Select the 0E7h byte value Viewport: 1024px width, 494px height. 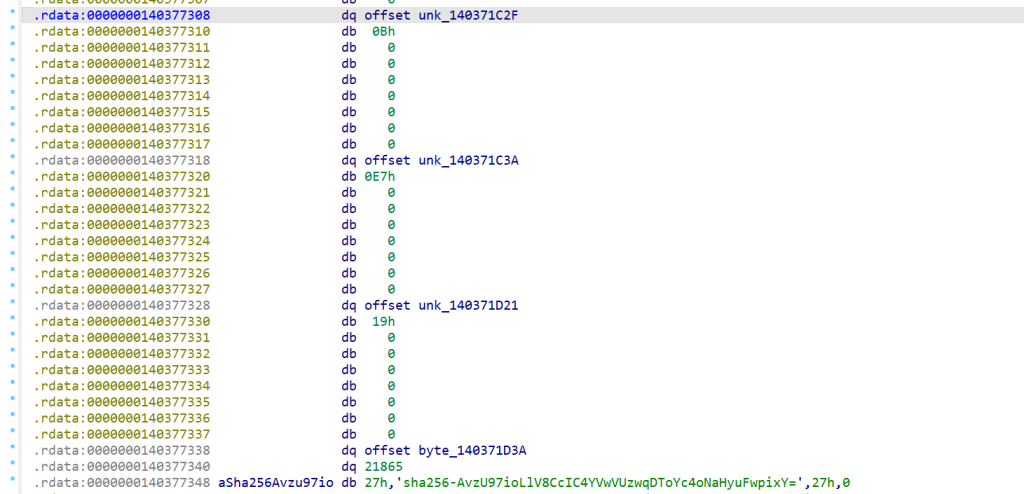point(383,176)
